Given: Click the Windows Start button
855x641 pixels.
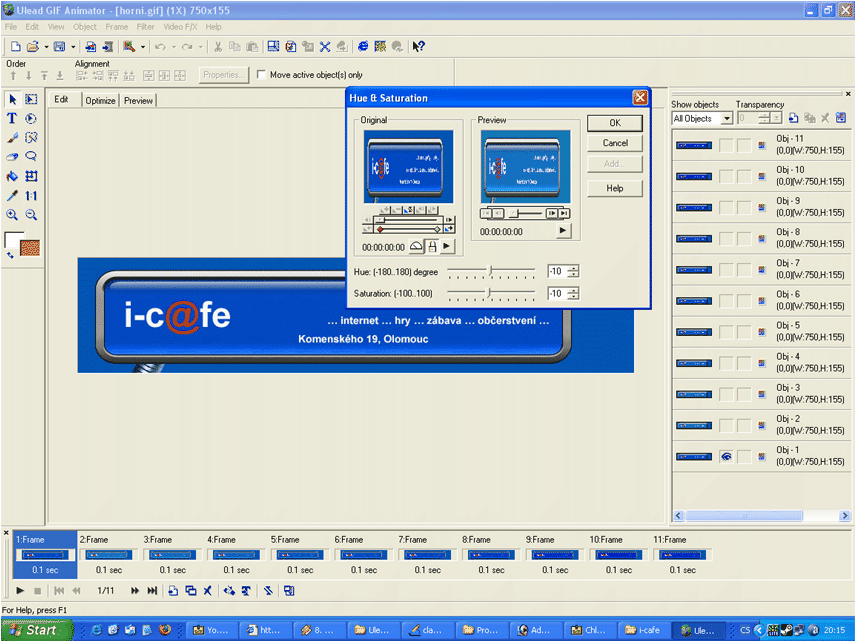Looking at the screenshot, I should [37, 630].
